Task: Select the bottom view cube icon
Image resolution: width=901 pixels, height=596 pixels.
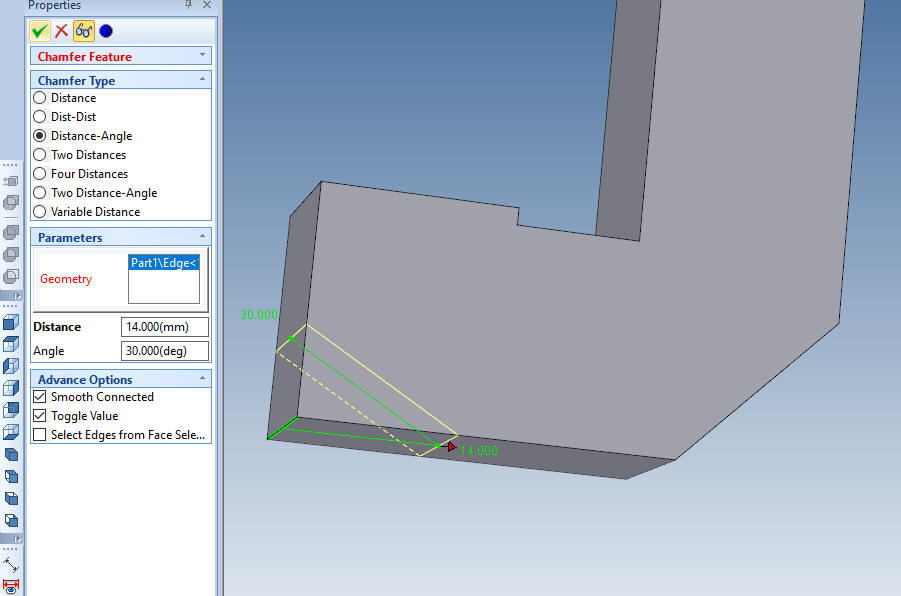Action: click(11, 432)
